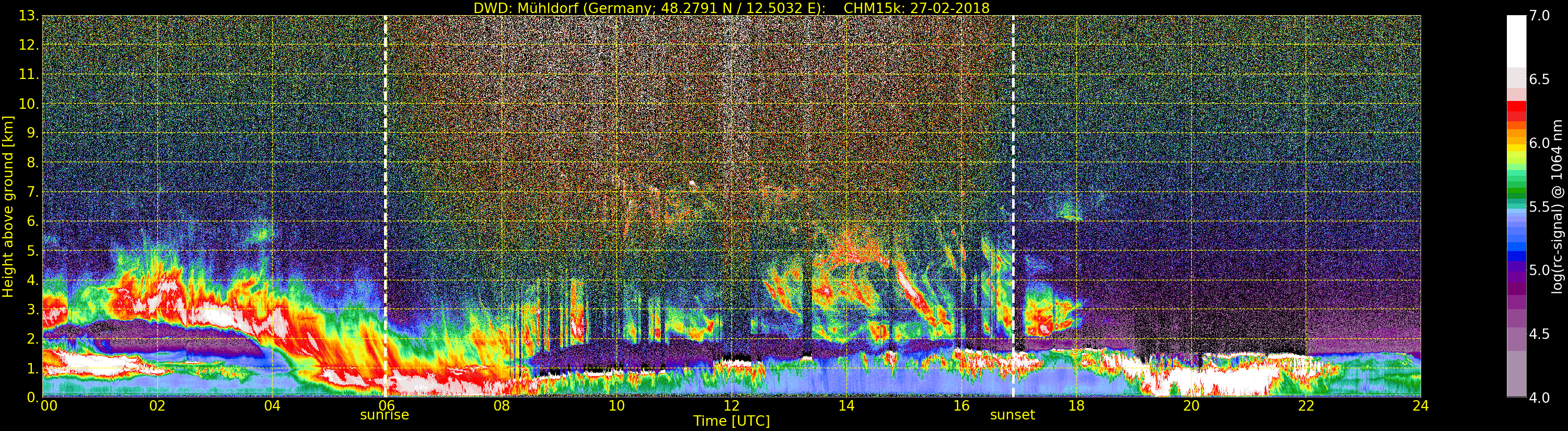Click the height axis tick "7."
This screenshot has height=431, width=1568.
tap(32, 192)
